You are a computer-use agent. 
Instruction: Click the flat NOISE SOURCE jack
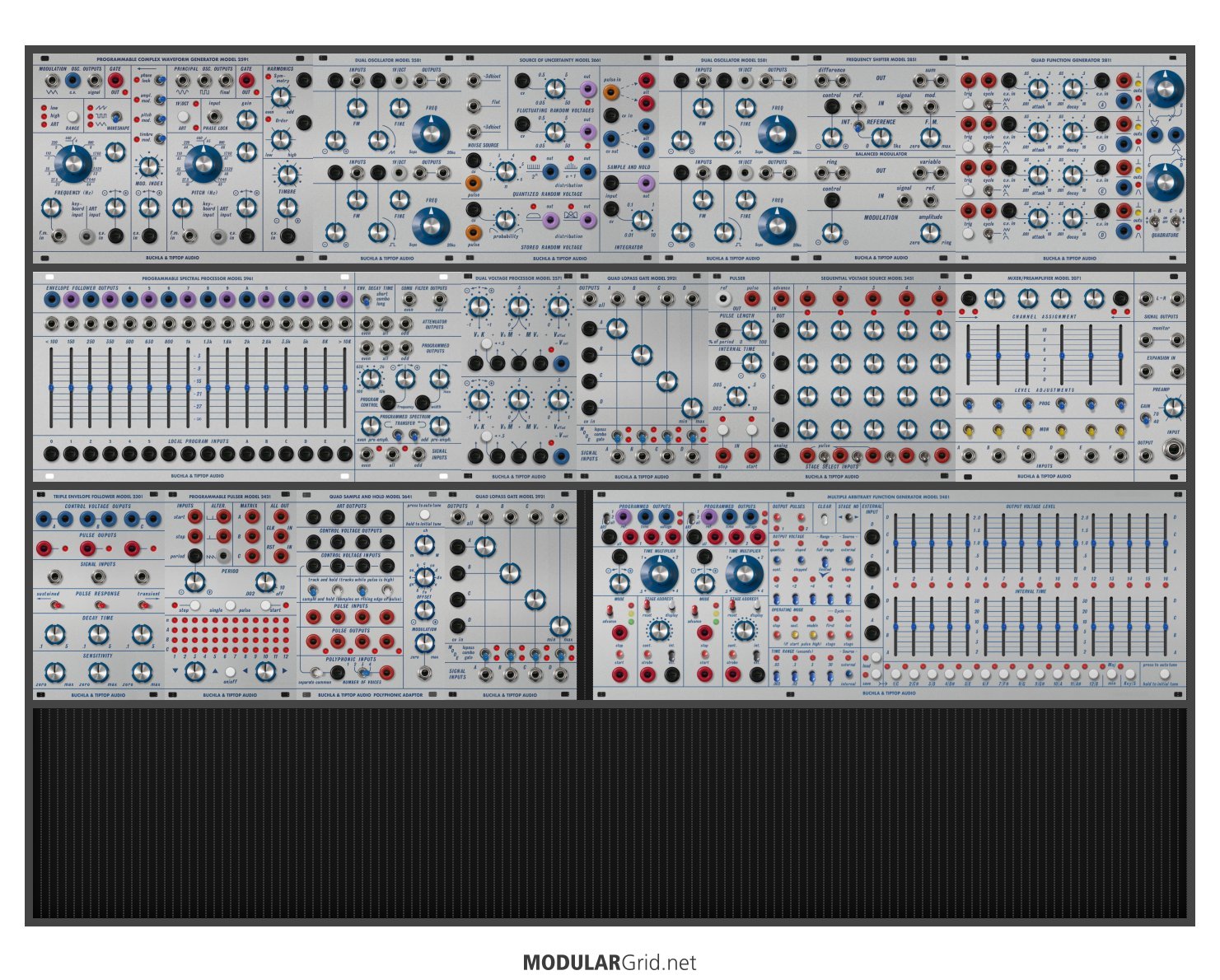[x=474, y=105]
